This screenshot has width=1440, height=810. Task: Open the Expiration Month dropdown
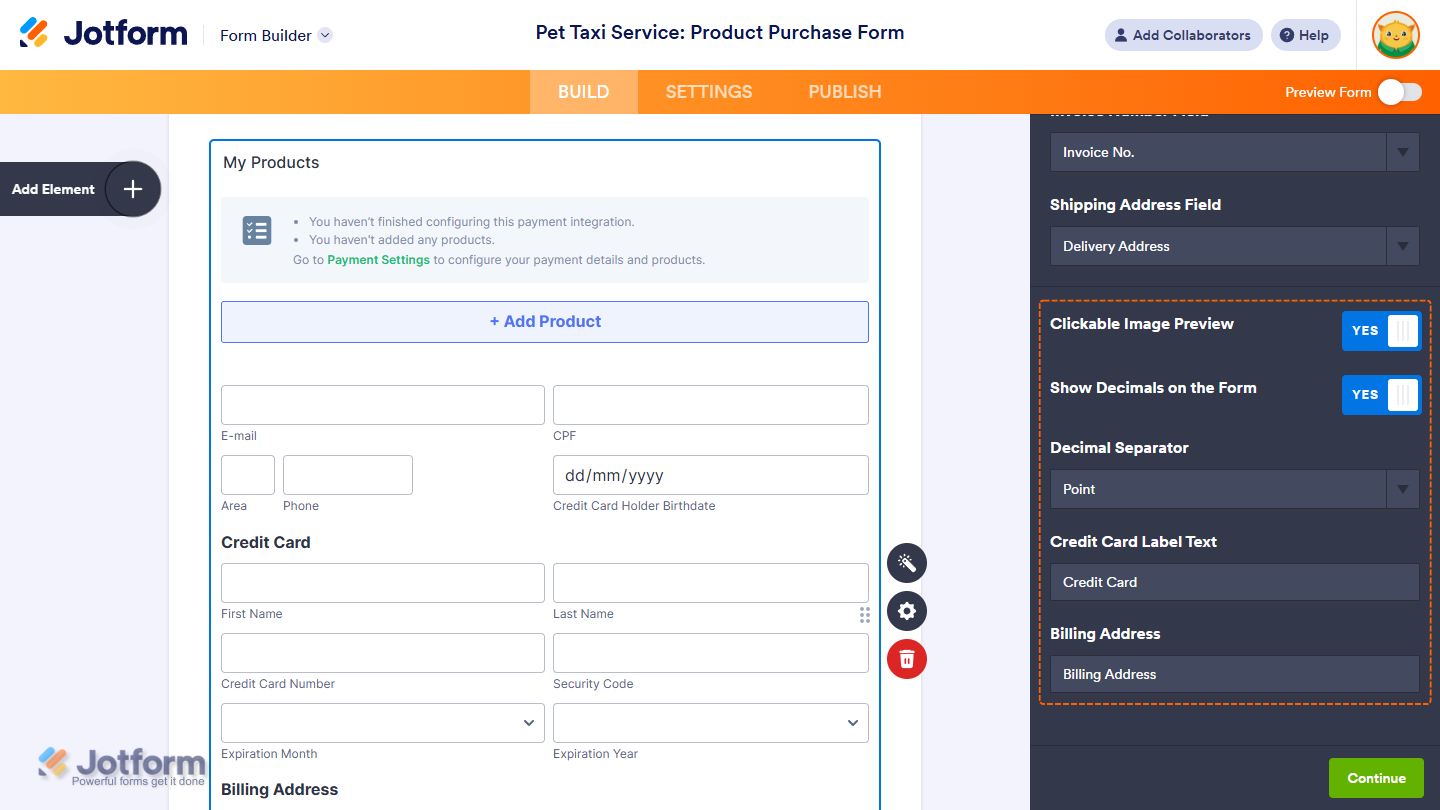(383, 723)
